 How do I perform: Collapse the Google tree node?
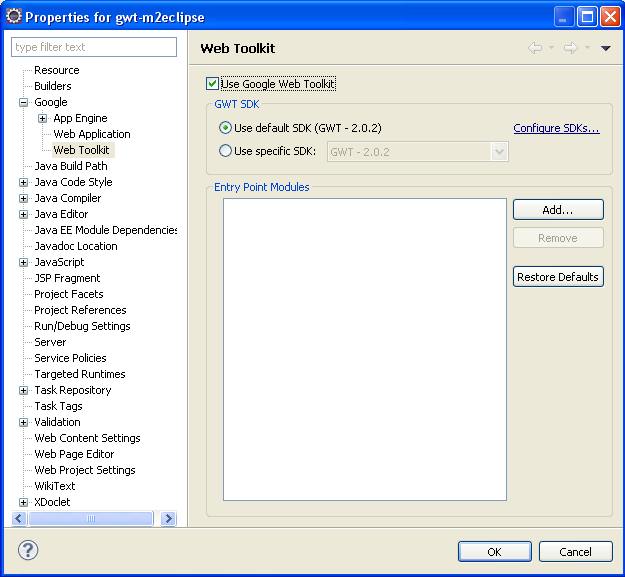(24, 102)
